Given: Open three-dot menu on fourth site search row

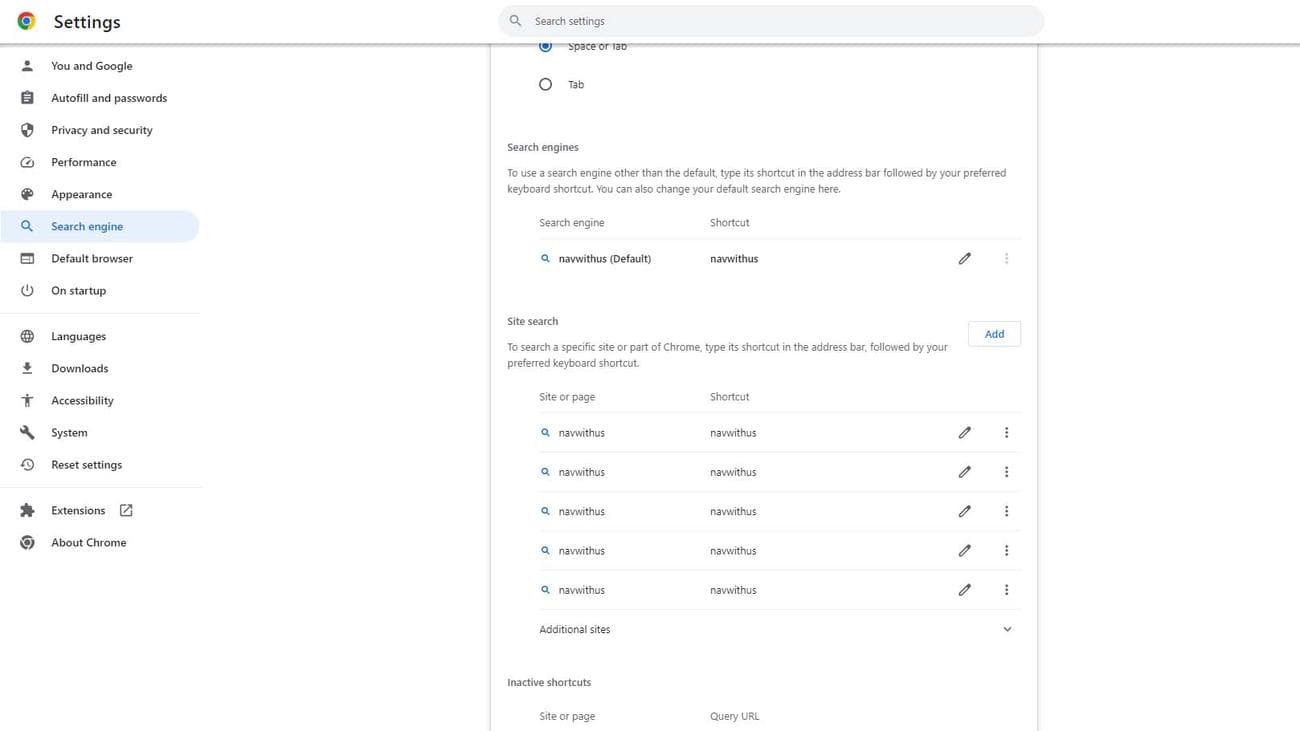Looking at the screenshot, I should coord(1006,551).
